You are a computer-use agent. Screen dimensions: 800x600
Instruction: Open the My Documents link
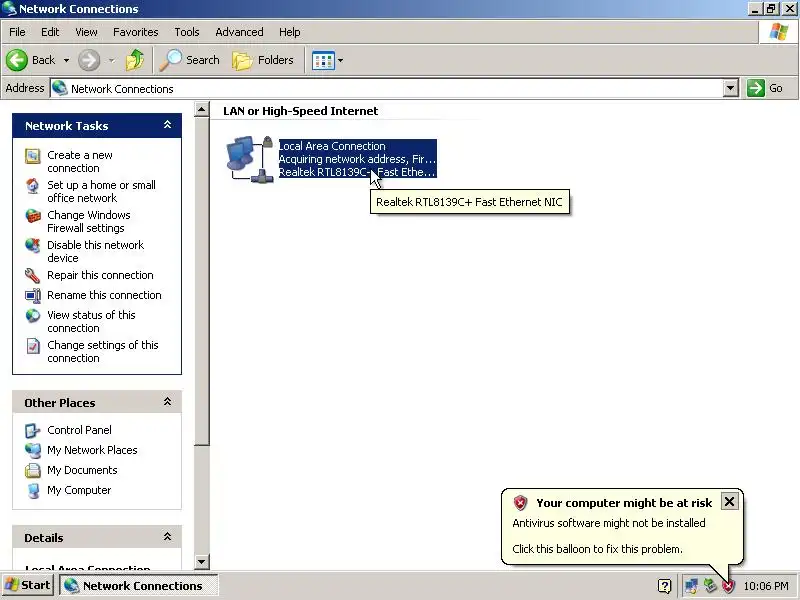point(82,470)
